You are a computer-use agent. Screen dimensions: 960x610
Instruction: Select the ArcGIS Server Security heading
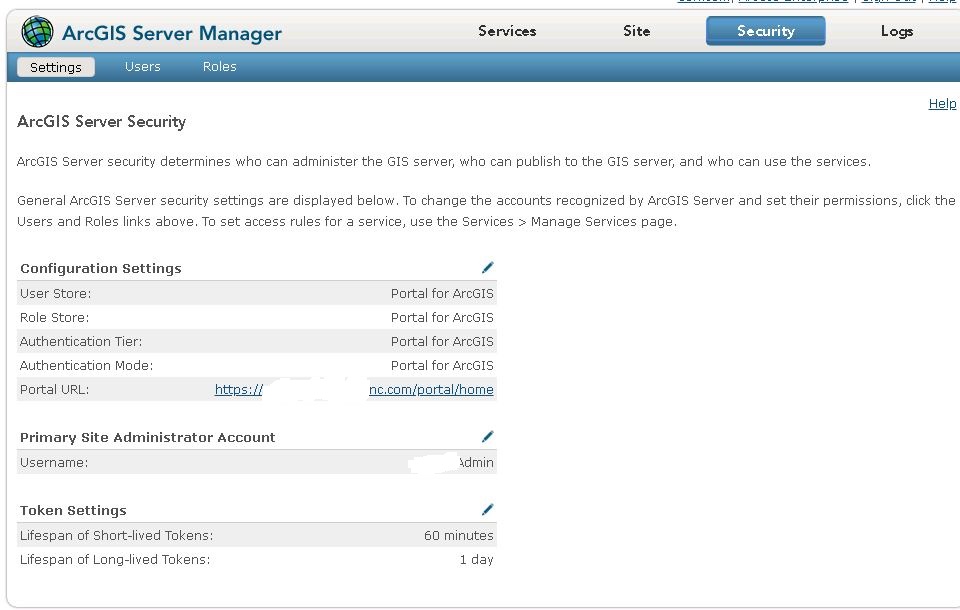(102, 122)
